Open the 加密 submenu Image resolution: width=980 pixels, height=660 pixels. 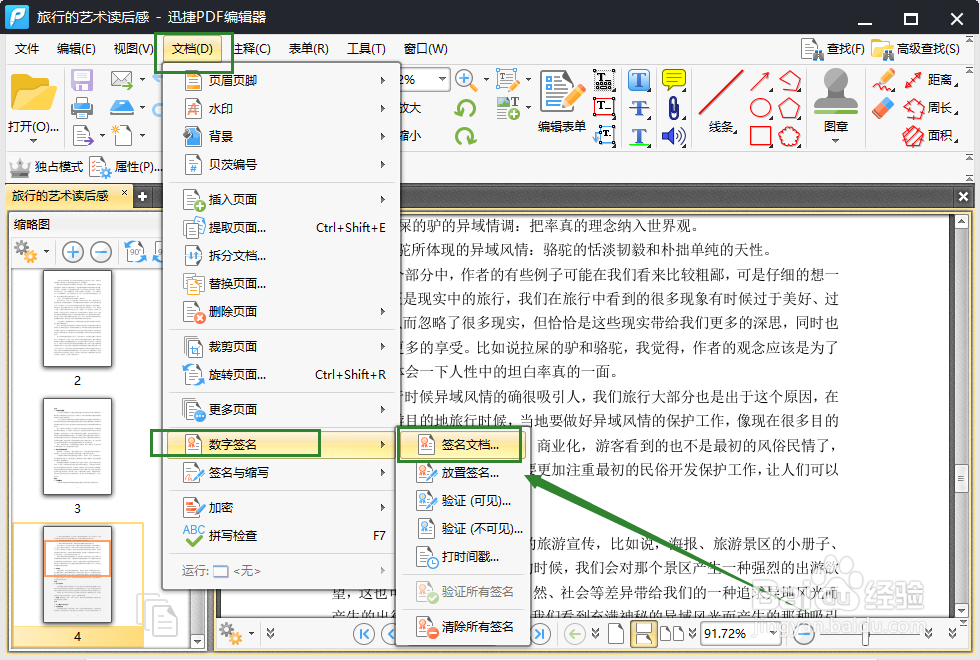pos(282,508)
